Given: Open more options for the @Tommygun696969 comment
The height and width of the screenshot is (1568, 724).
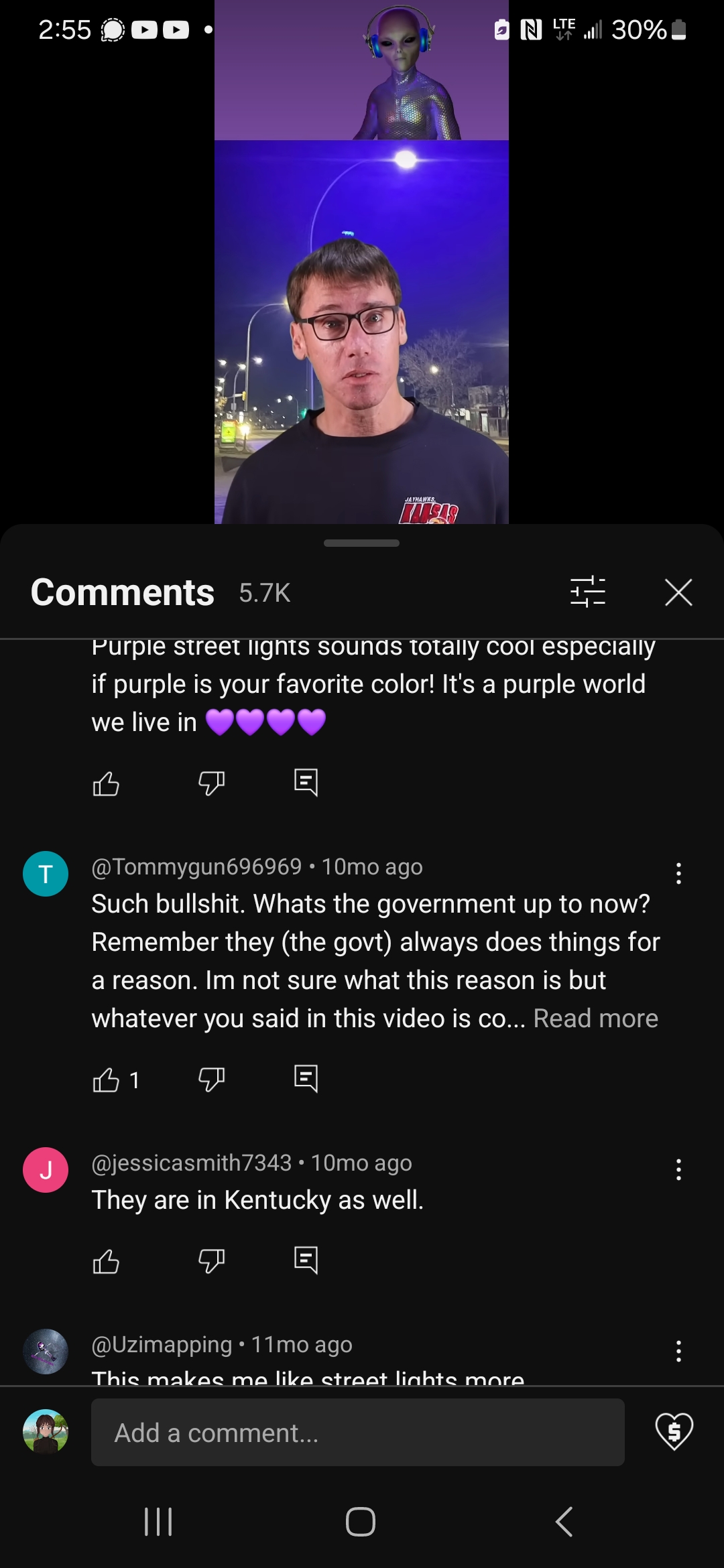Looking at the screenshot, I should (678, 874).
